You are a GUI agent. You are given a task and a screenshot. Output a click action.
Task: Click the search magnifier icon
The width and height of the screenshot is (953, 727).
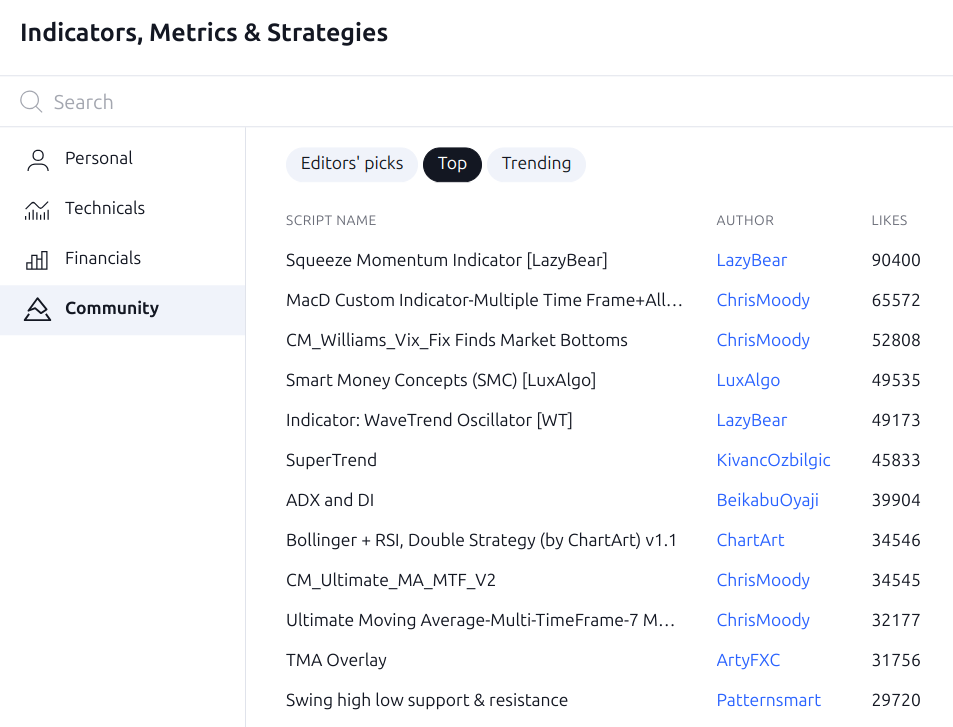click(30, 101)
